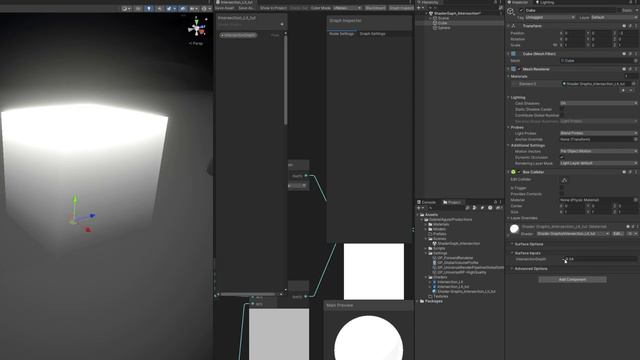Click the Box Collider component icon
640x360 pixels.
point(513,172)
